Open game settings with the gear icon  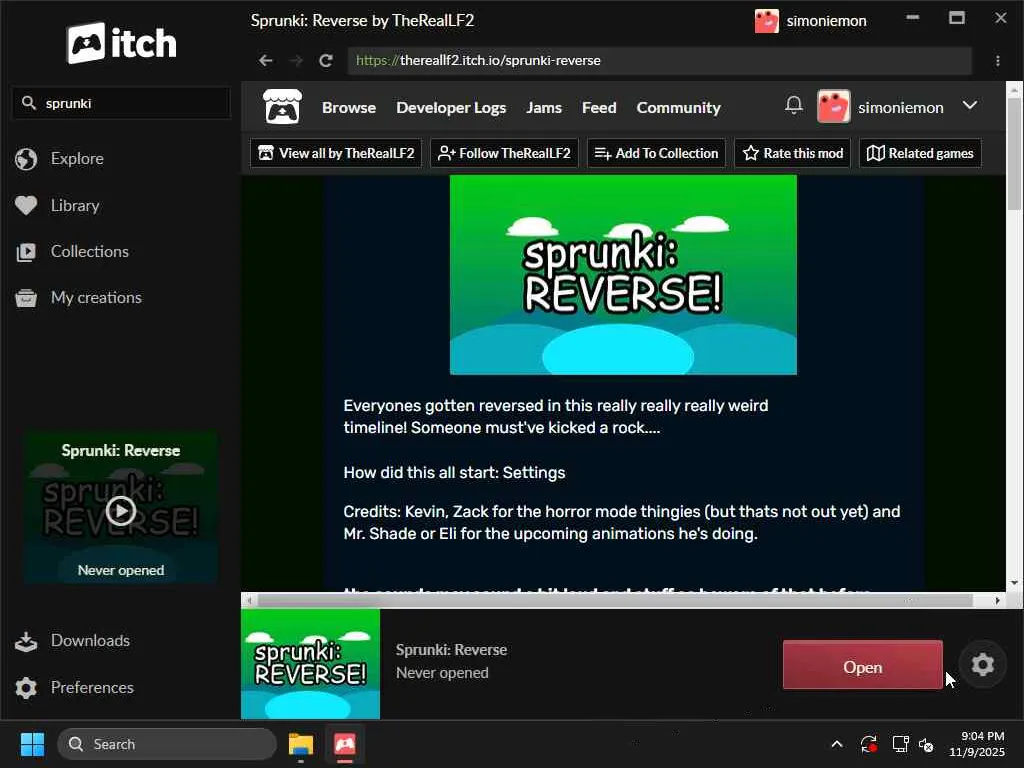(982, 665)
